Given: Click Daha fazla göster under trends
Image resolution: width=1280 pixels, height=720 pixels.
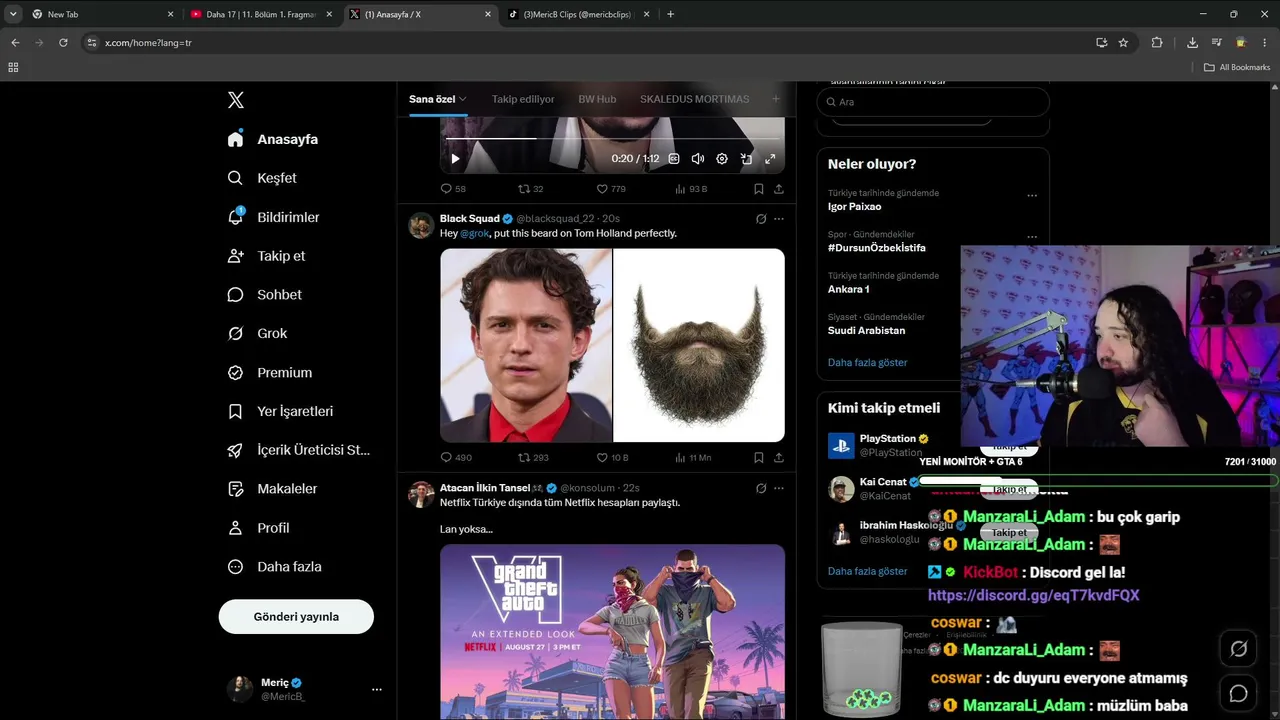Looking at the screenshot, I should click(x=868, y=362).
